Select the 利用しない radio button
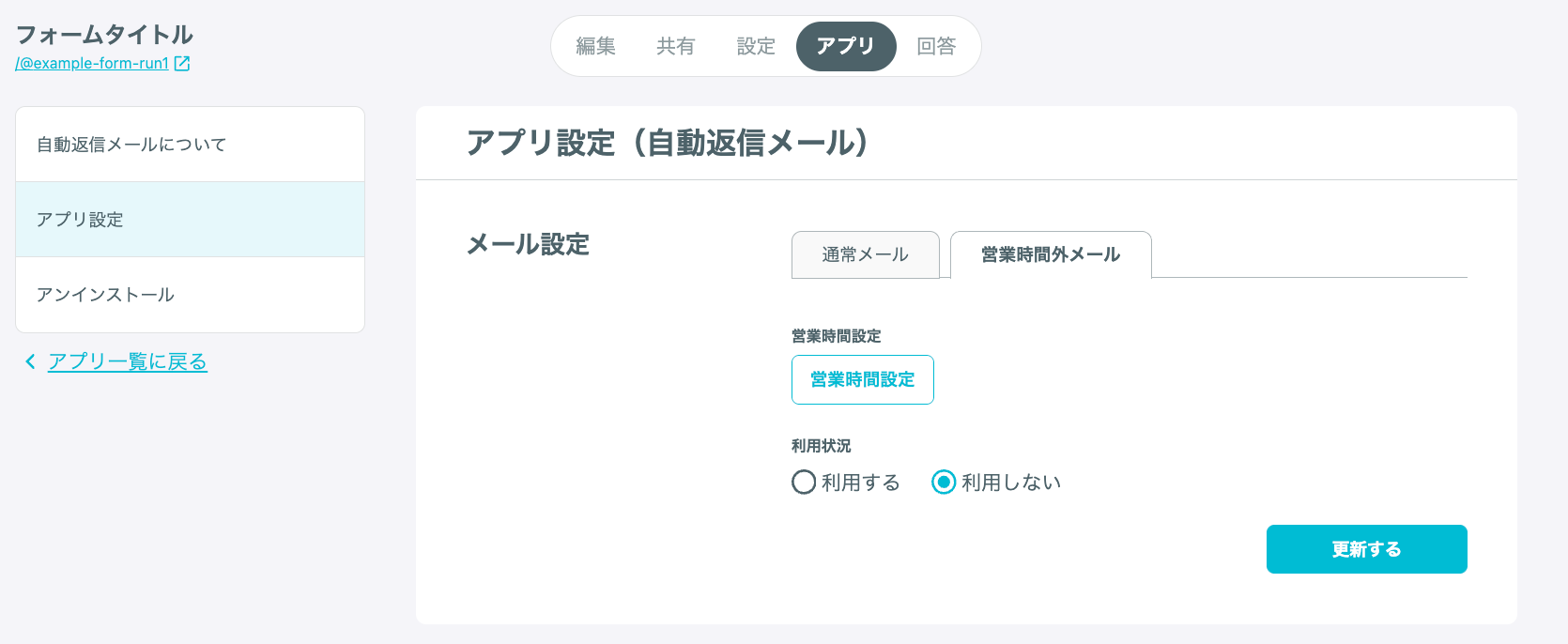The width and height of the screenshot is (1568, 644). tap(944, 483)
